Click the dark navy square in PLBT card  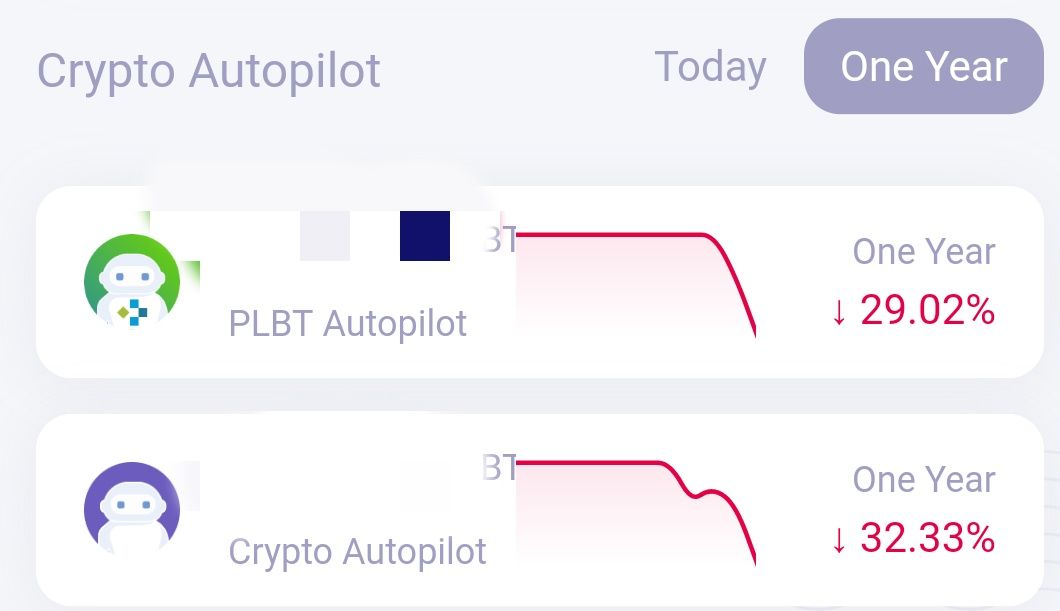pos(425,236)
